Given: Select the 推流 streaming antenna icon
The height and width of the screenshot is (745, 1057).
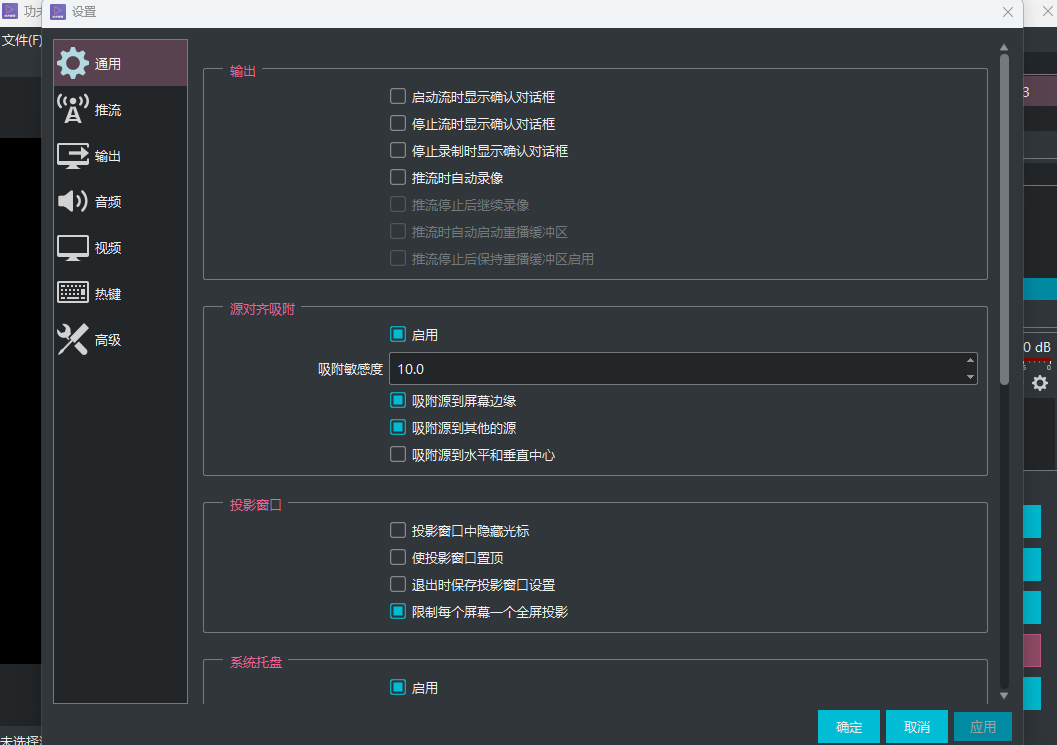Looking at the screenshot, I should 73,109.
